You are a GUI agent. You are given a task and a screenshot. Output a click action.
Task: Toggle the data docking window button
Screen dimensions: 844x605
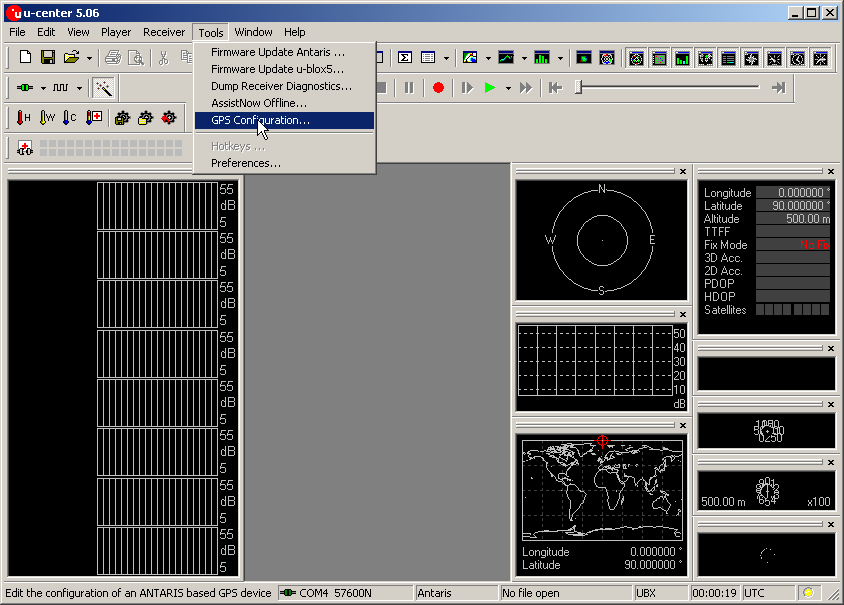coord(728,58)
